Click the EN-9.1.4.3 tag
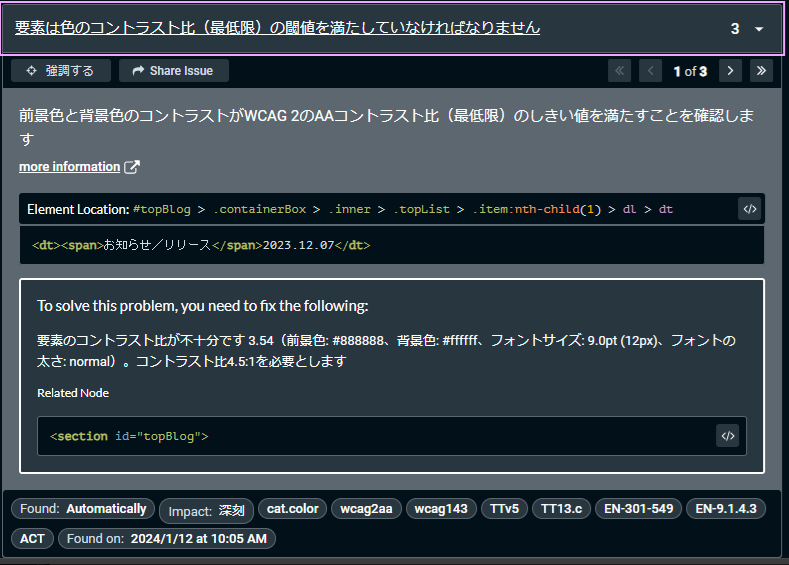The height and width of the screenshot is (565, 789). point(726,509)
